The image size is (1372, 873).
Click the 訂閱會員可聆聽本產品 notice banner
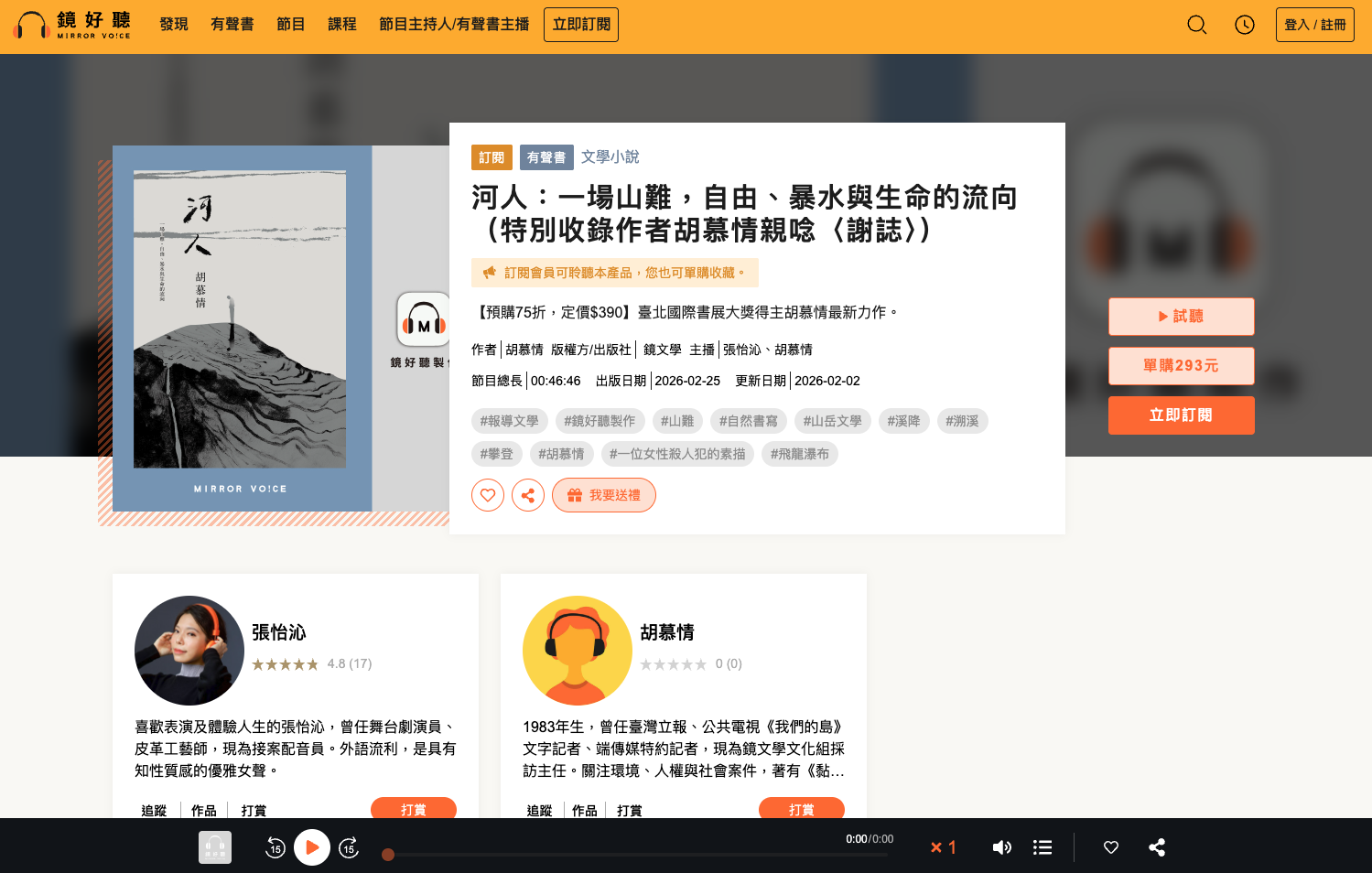[x=615, y=273]
